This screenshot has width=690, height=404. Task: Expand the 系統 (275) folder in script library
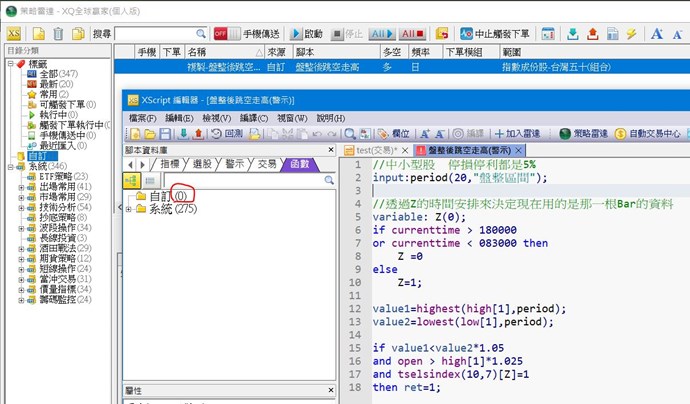[x=127, y=209]
